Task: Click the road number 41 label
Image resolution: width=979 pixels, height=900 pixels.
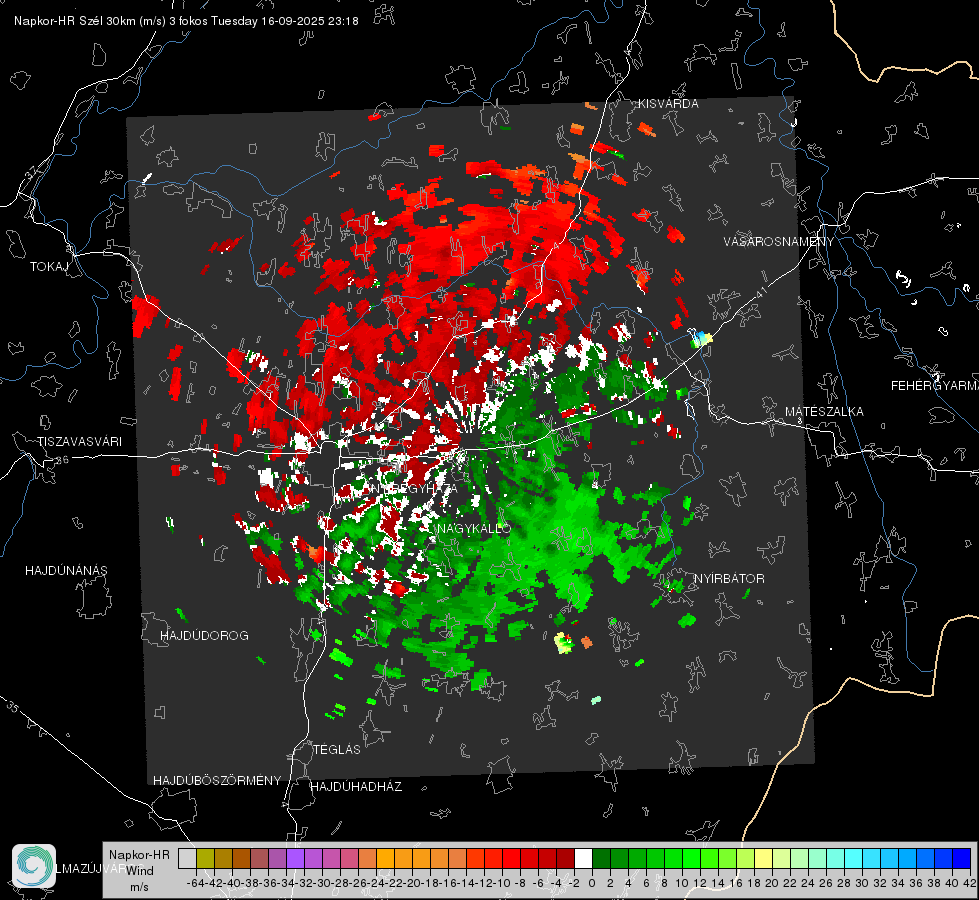Action: point(762,291)
